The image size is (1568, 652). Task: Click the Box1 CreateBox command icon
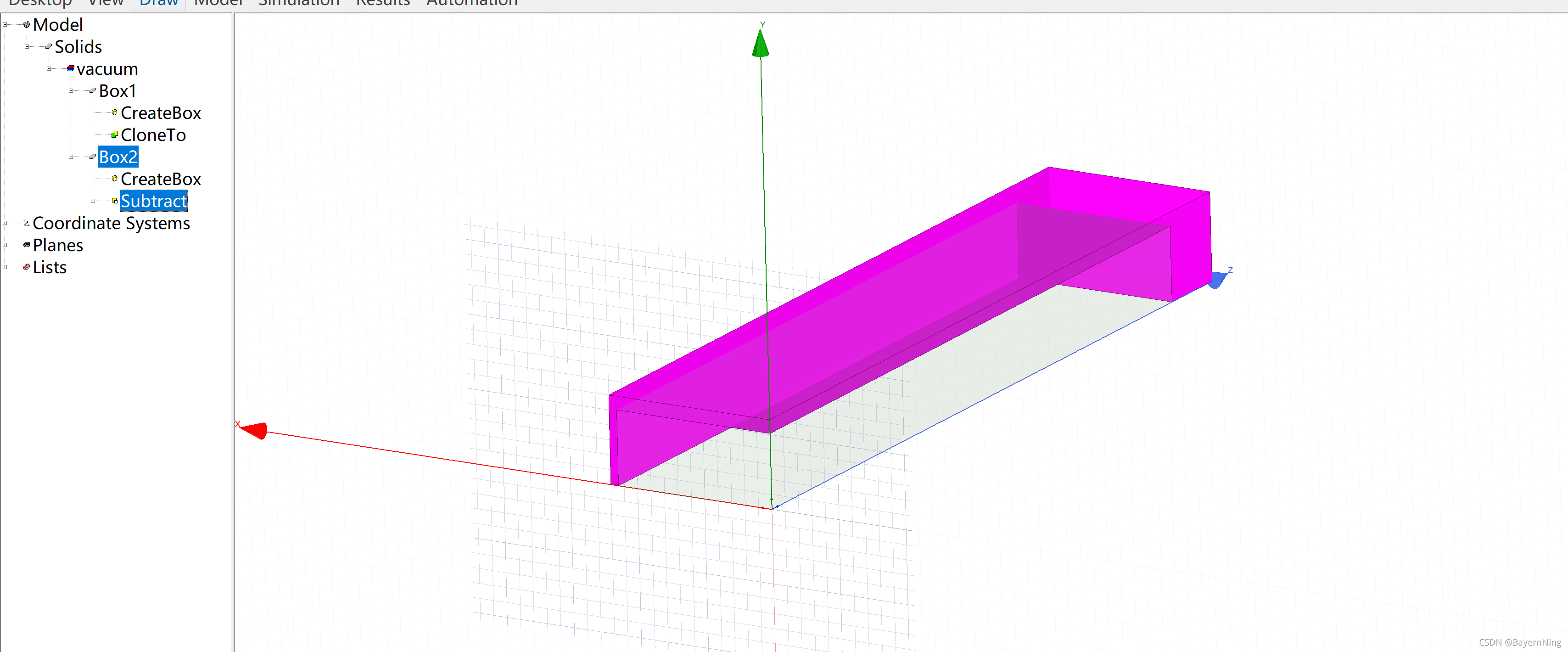(114, 112)
